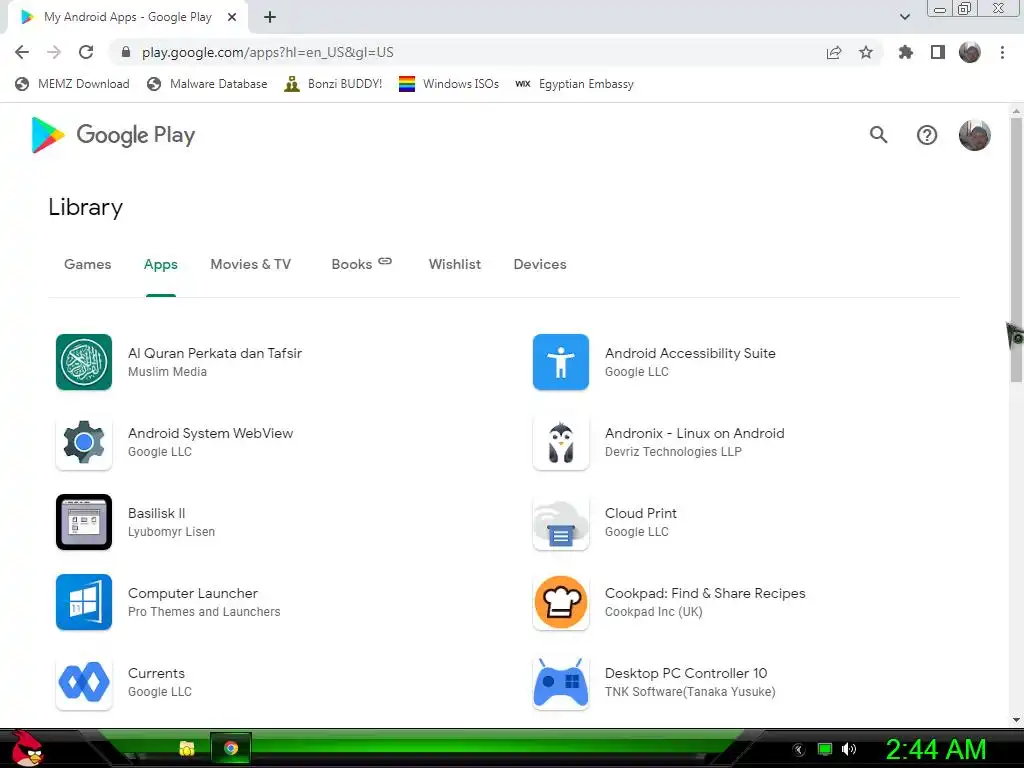Open the Angry Birds start button on taskbar
This screenshot has height=768, width=1024.
[27, 748]
